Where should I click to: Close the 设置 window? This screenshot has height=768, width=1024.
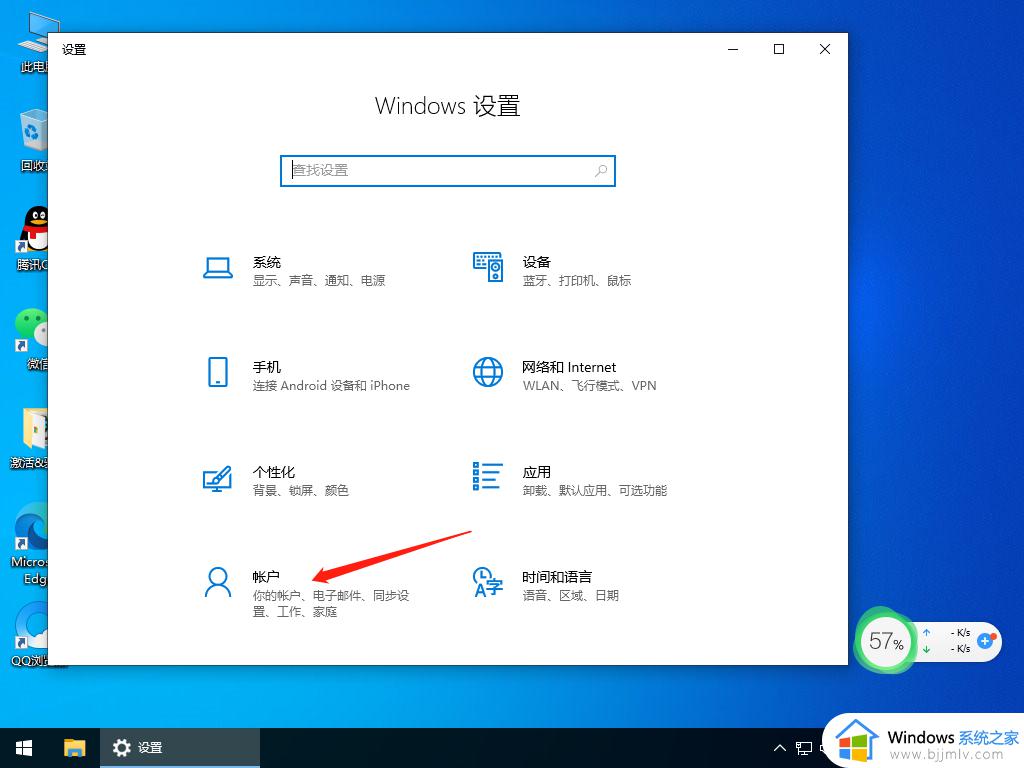[825, 49]
